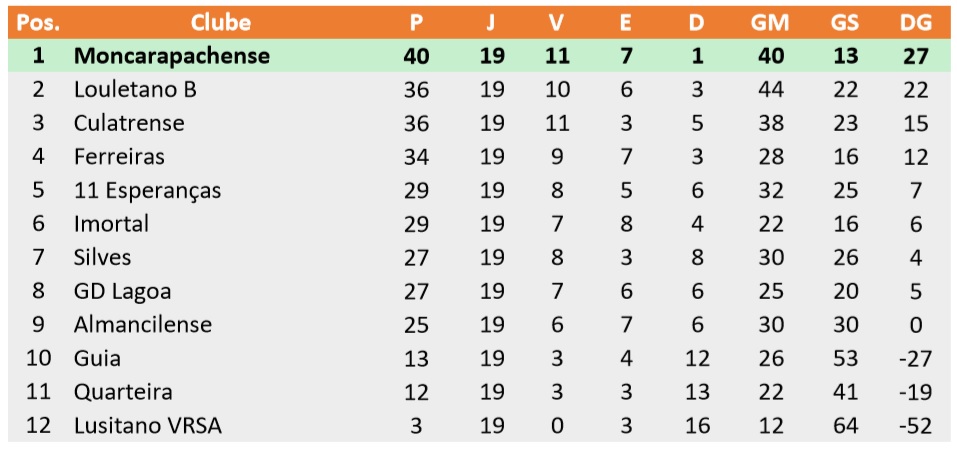Select the GD Lagoa club cell
Screen dimensions: 957x449
tap(122, 292)
